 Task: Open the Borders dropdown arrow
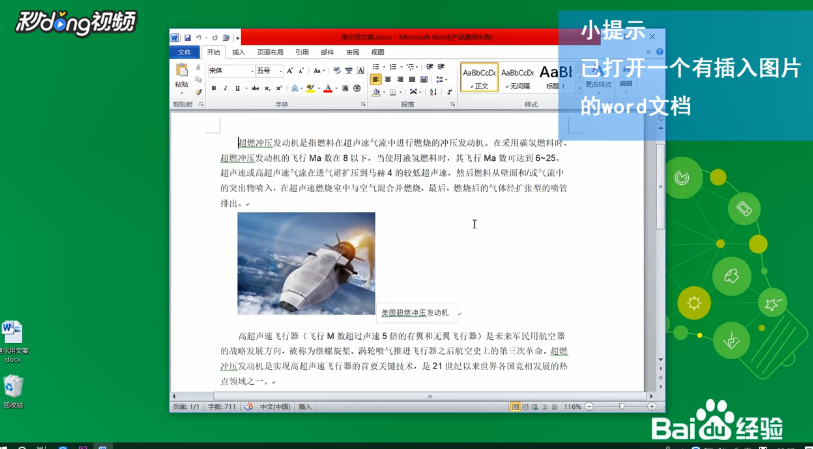pos(401,92)
